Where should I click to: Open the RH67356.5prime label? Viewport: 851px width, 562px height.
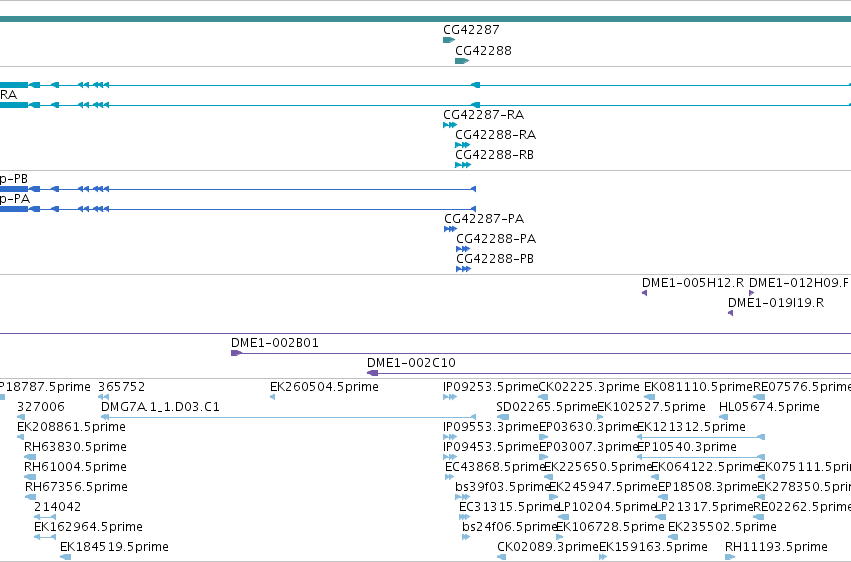(76, 487)
